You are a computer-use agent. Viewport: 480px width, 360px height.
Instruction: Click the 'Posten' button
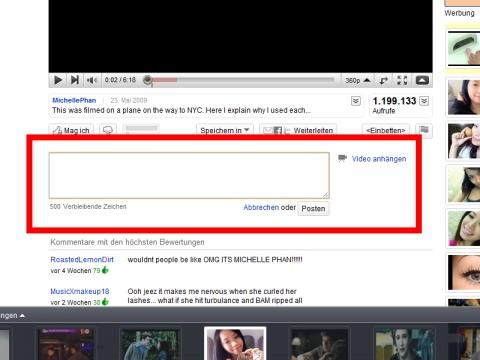(313, 209)
